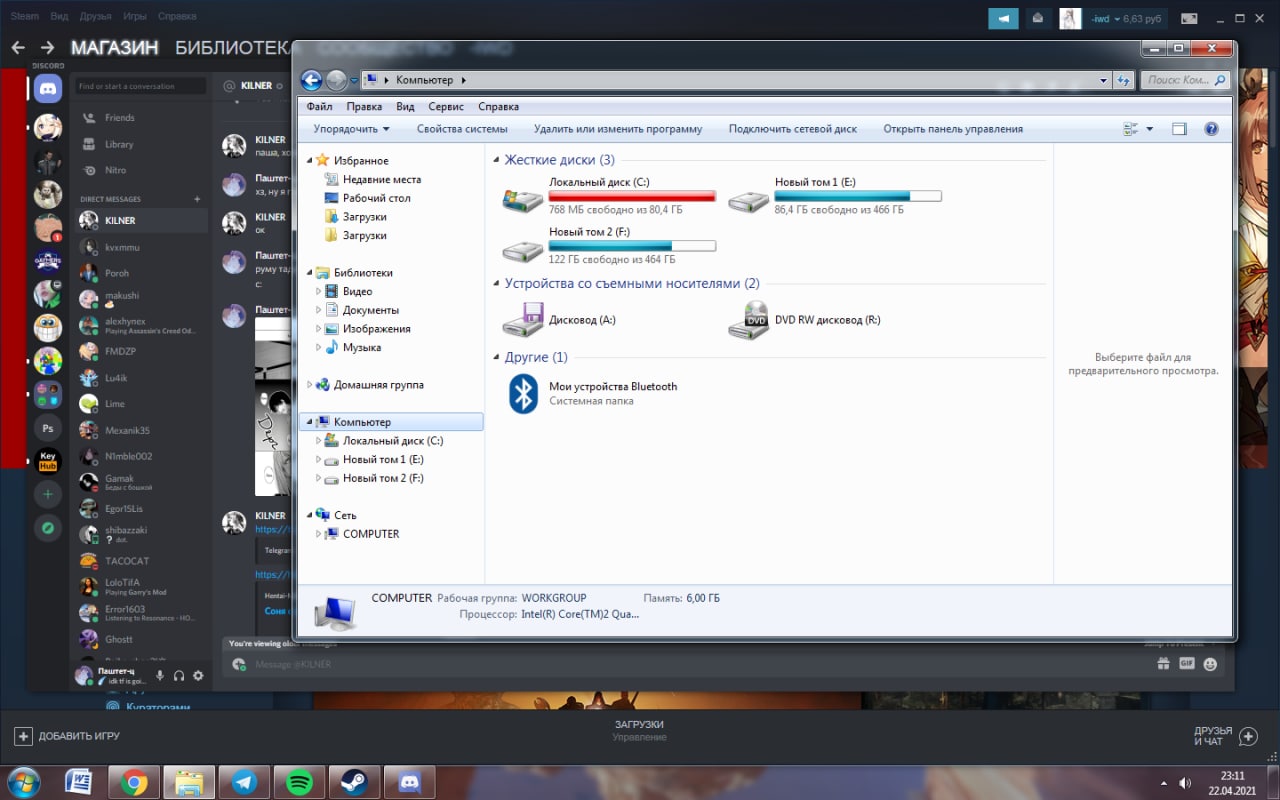The height and width of the screenshot is (800, 1280).
Task: Open the Discord gift icon in message bar
Action: (1163, 663)
